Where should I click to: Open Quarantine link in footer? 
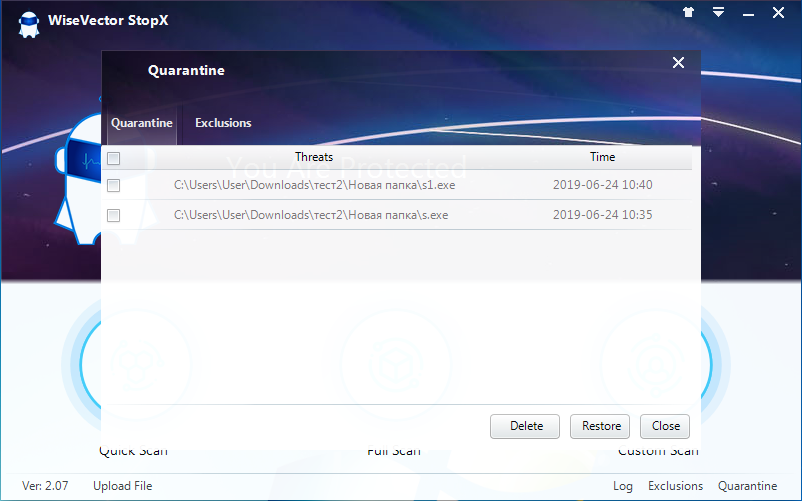tap(747, 486)
